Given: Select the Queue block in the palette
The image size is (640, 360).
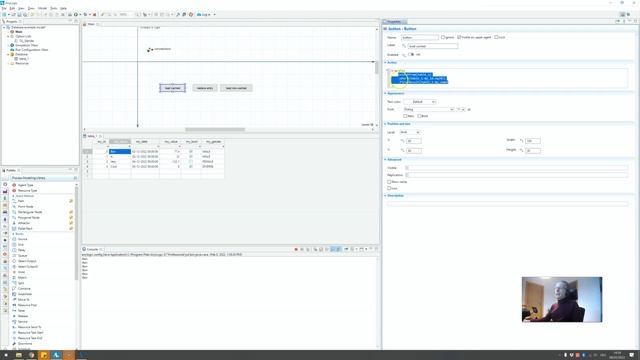Looking at the screenshot, I should point(22,256).
